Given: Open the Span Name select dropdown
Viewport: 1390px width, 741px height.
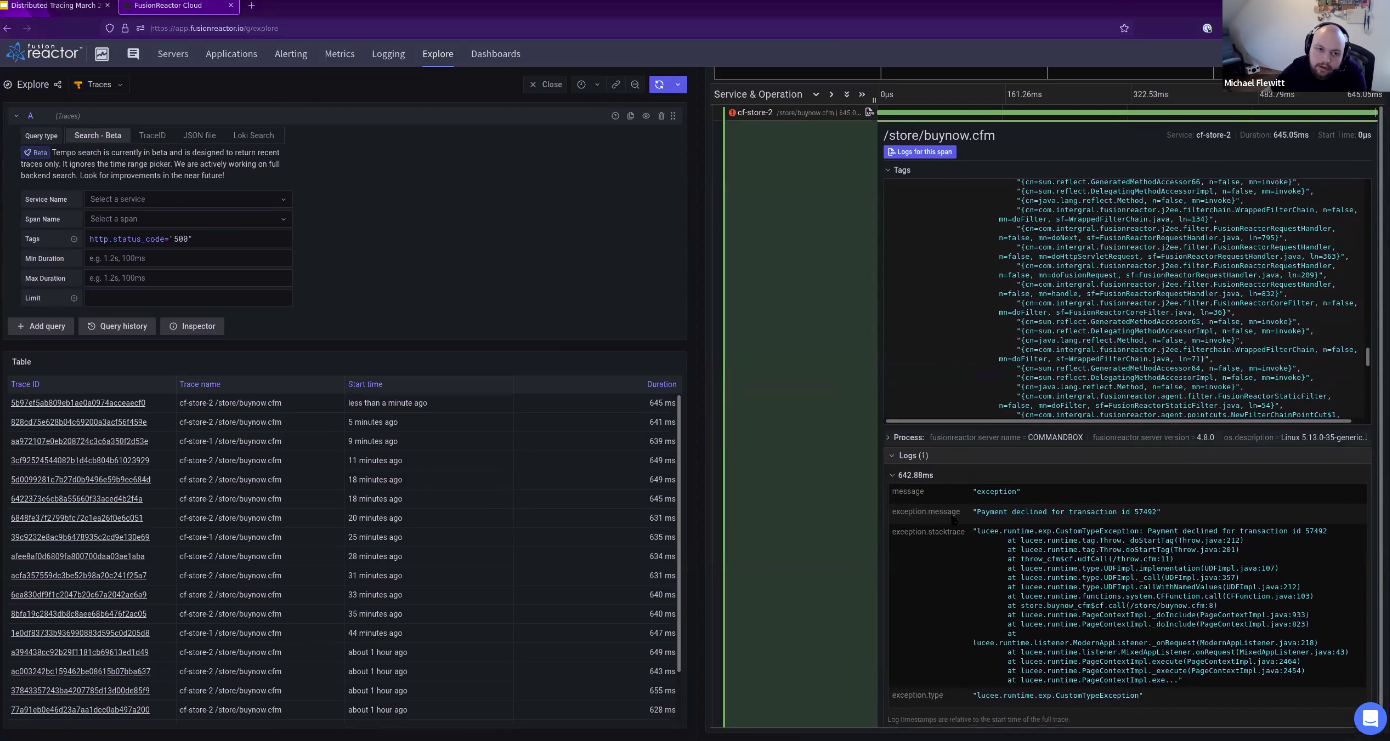Looking at the screenshot, I should (x=188, y=219).
